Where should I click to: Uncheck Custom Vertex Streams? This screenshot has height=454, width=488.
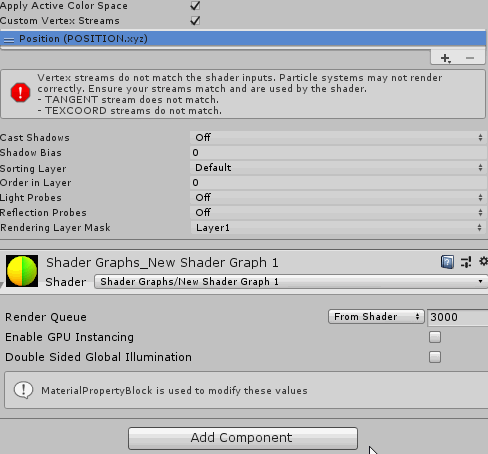coord(195,21)
